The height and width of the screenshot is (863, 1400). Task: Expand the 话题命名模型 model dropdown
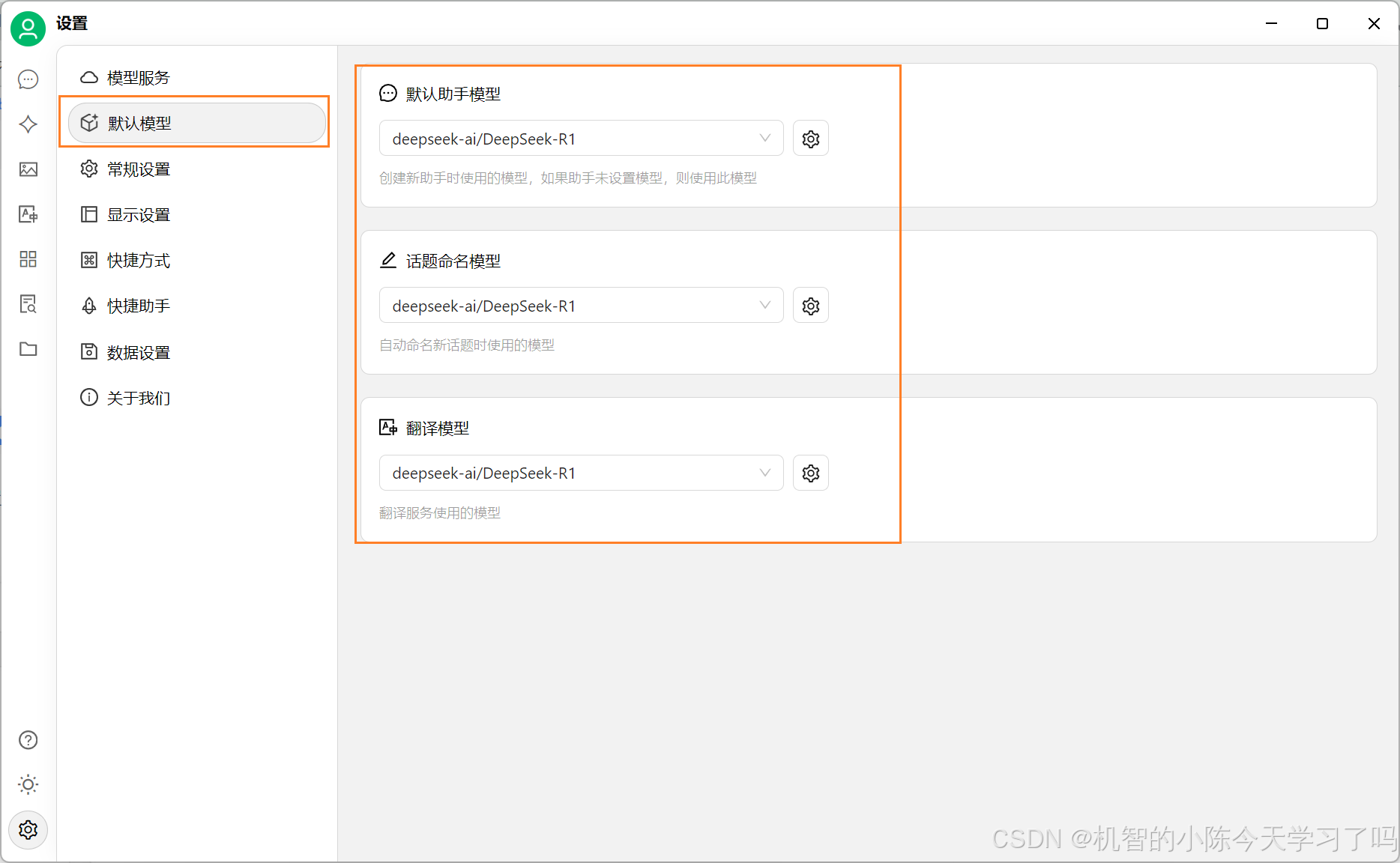(x=581, y=306)
